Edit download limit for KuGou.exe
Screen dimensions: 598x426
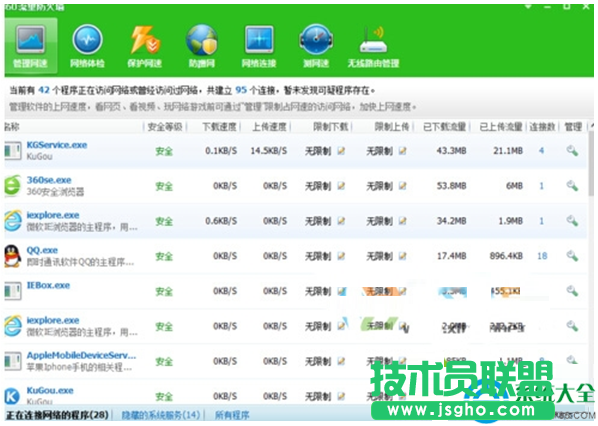[341, 396]
